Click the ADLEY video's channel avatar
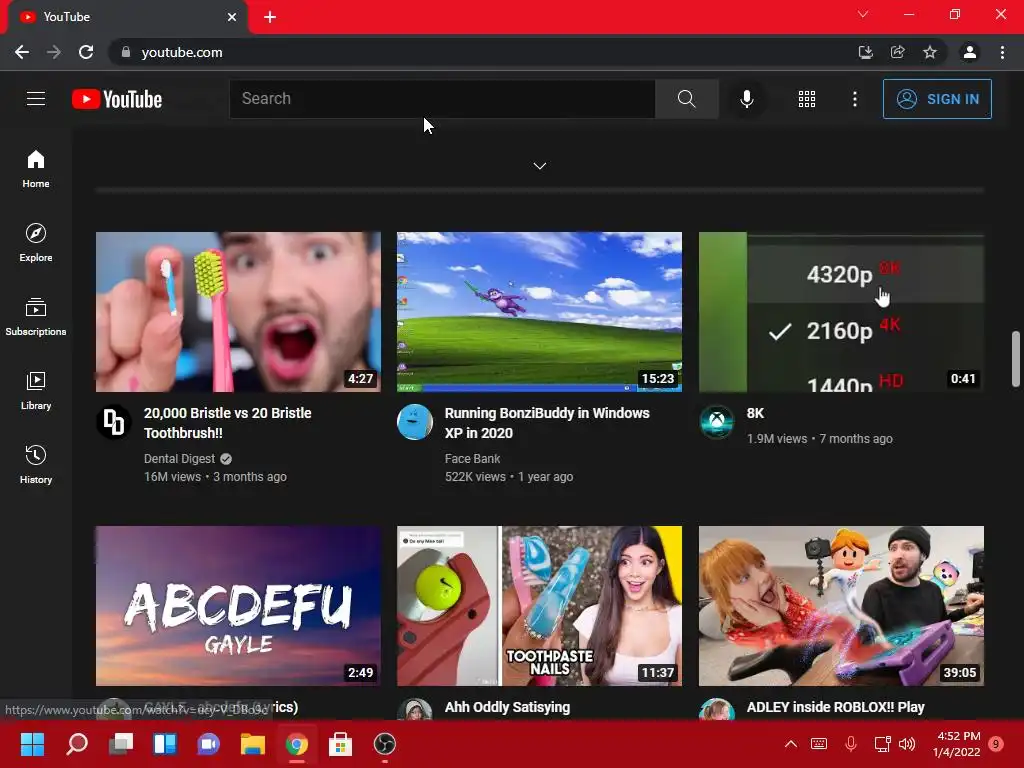The width and height of the screenshot is (1024, 768). pyautogui.click(x=716, y=710)
